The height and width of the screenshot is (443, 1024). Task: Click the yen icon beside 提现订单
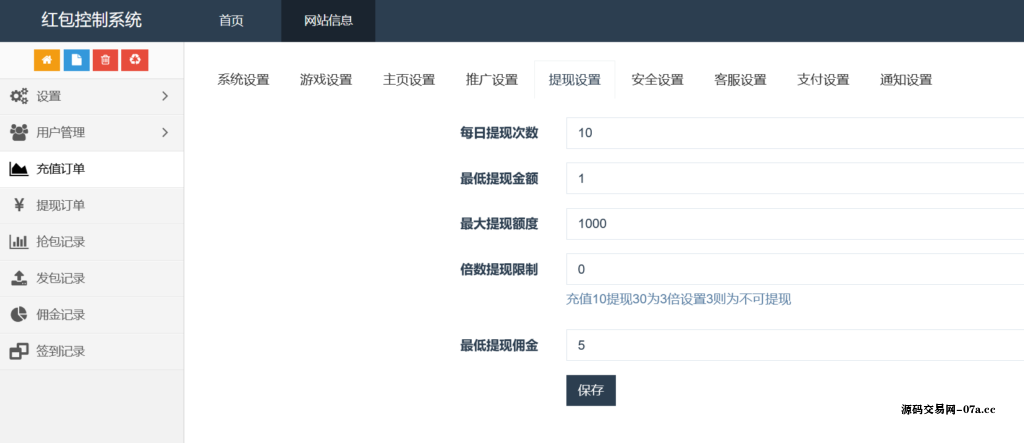click(x=19, y=206)
